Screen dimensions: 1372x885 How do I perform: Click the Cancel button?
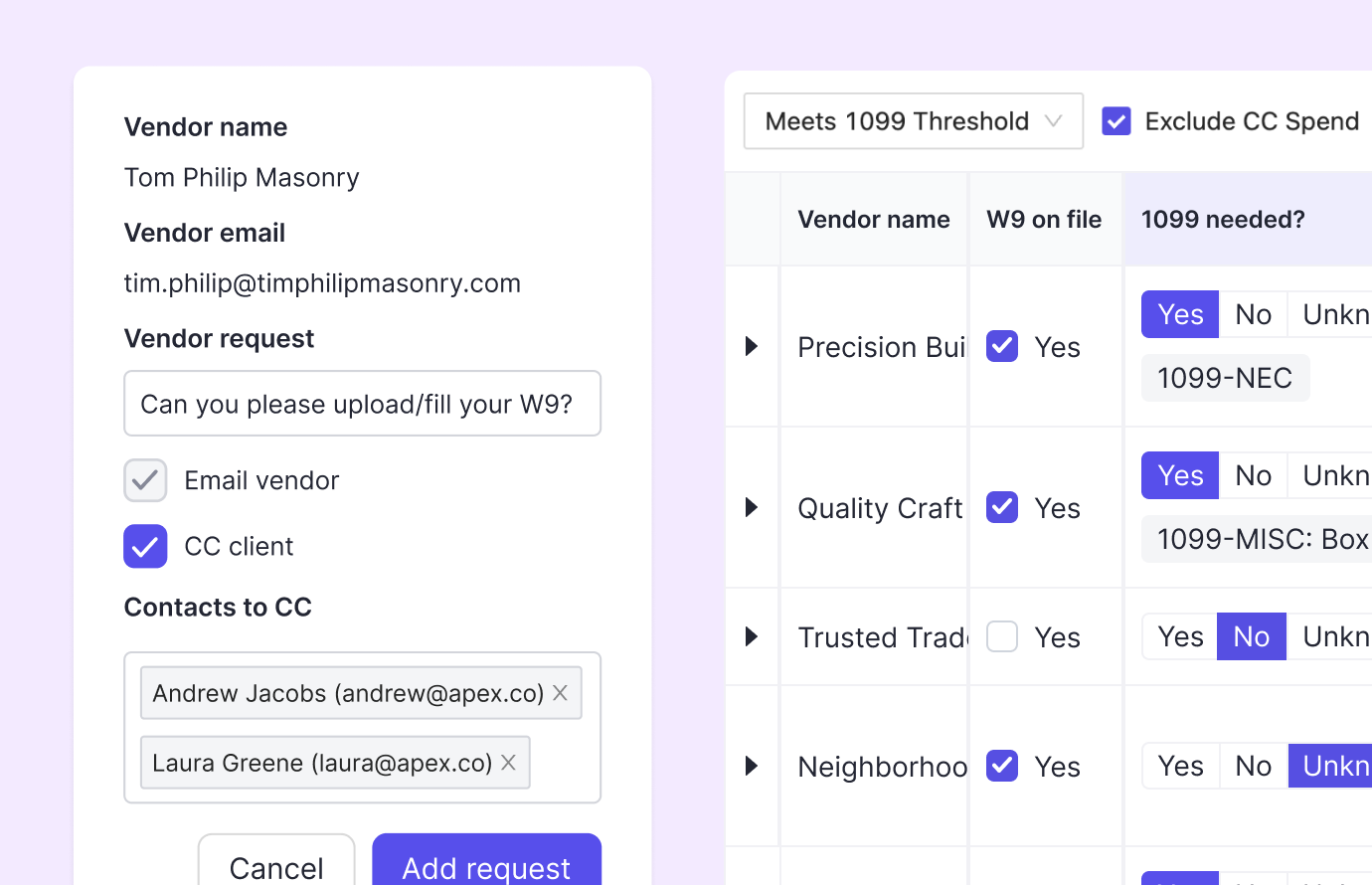tap(276, 865)
